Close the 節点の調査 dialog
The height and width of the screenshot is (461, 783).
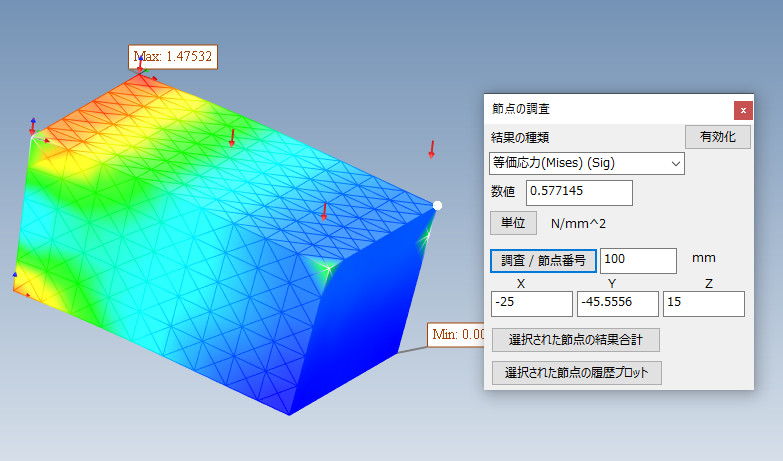743,110
